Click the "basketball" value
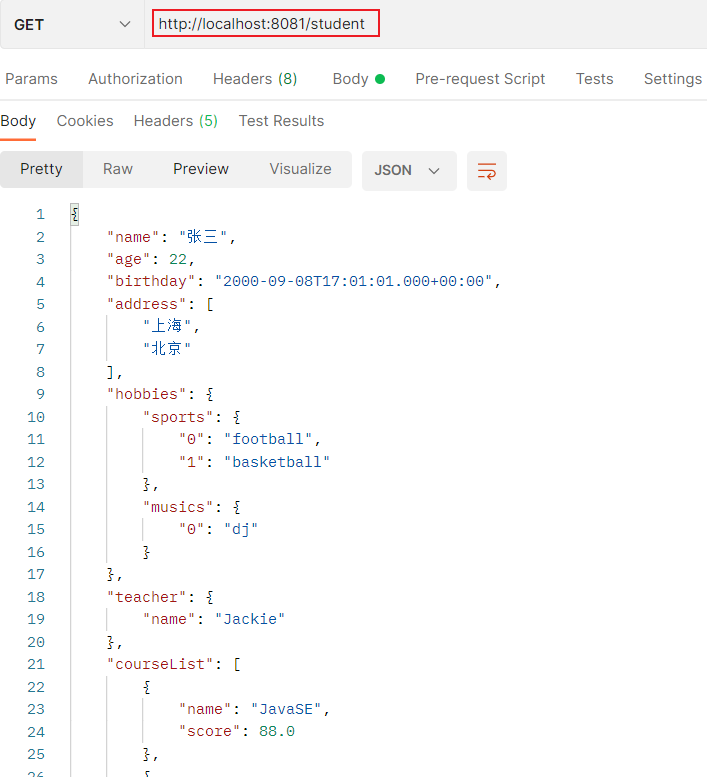The image size is (707, 777). (x=276, y=462)
